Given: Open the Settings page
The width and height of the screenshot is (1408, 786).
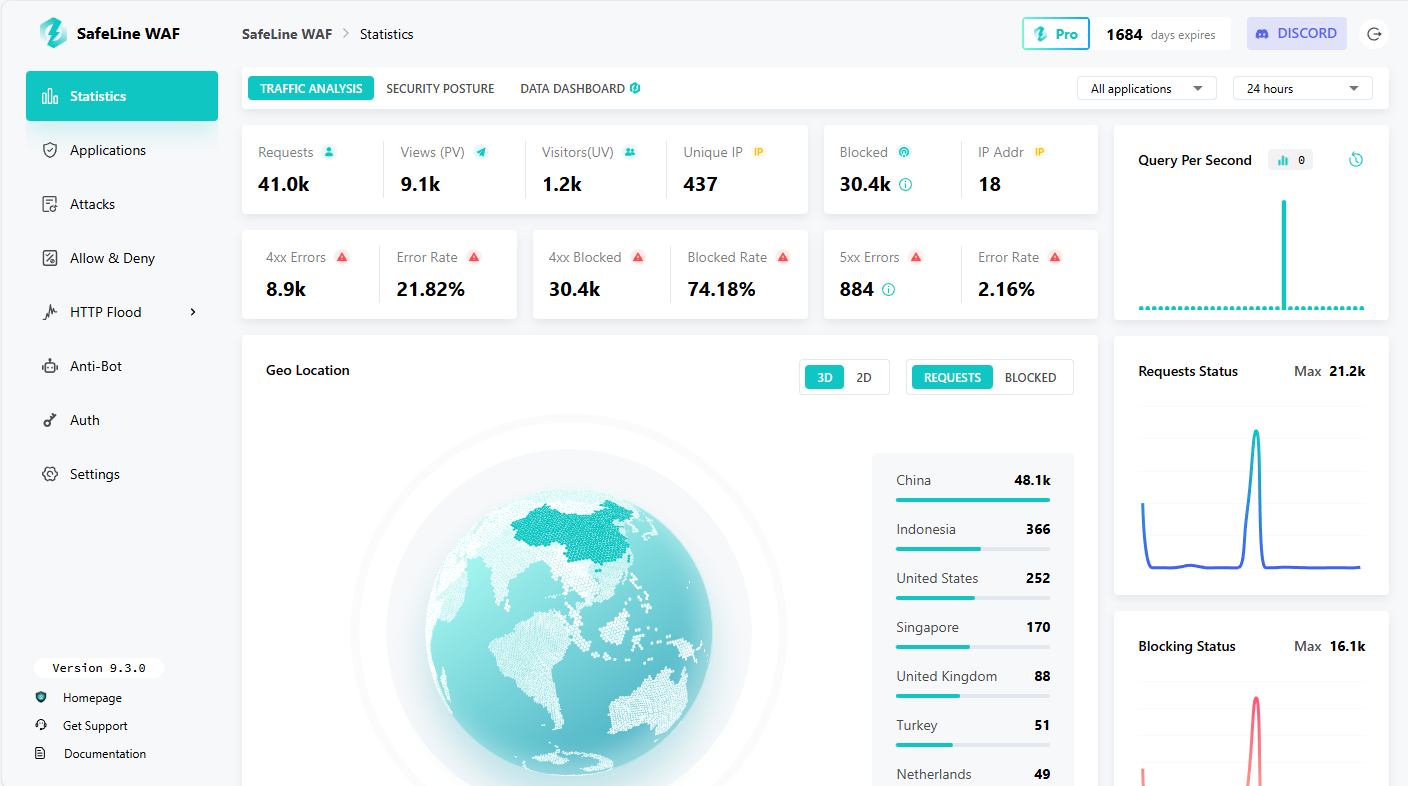Looking at the screenshot, I should tap(122, 474).
